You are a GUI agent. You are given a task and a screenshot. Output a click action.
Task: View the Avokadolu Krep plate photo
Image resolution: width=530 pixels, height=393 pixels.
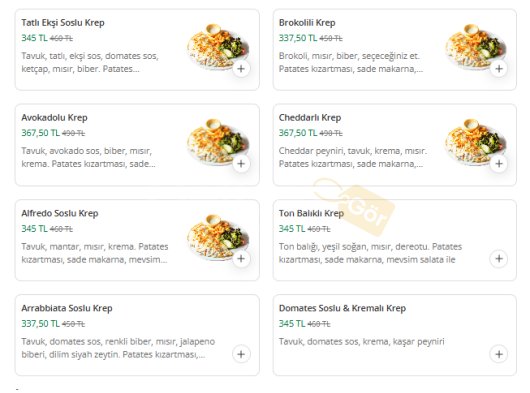point(218,141)
